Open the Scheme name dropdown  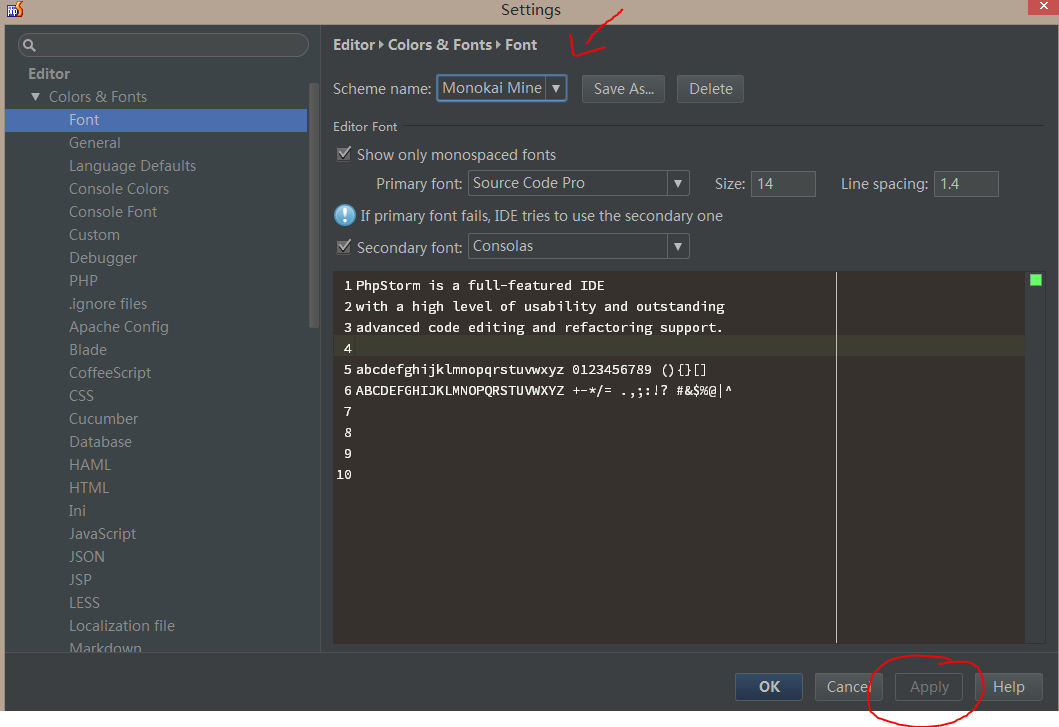point(556,89)
